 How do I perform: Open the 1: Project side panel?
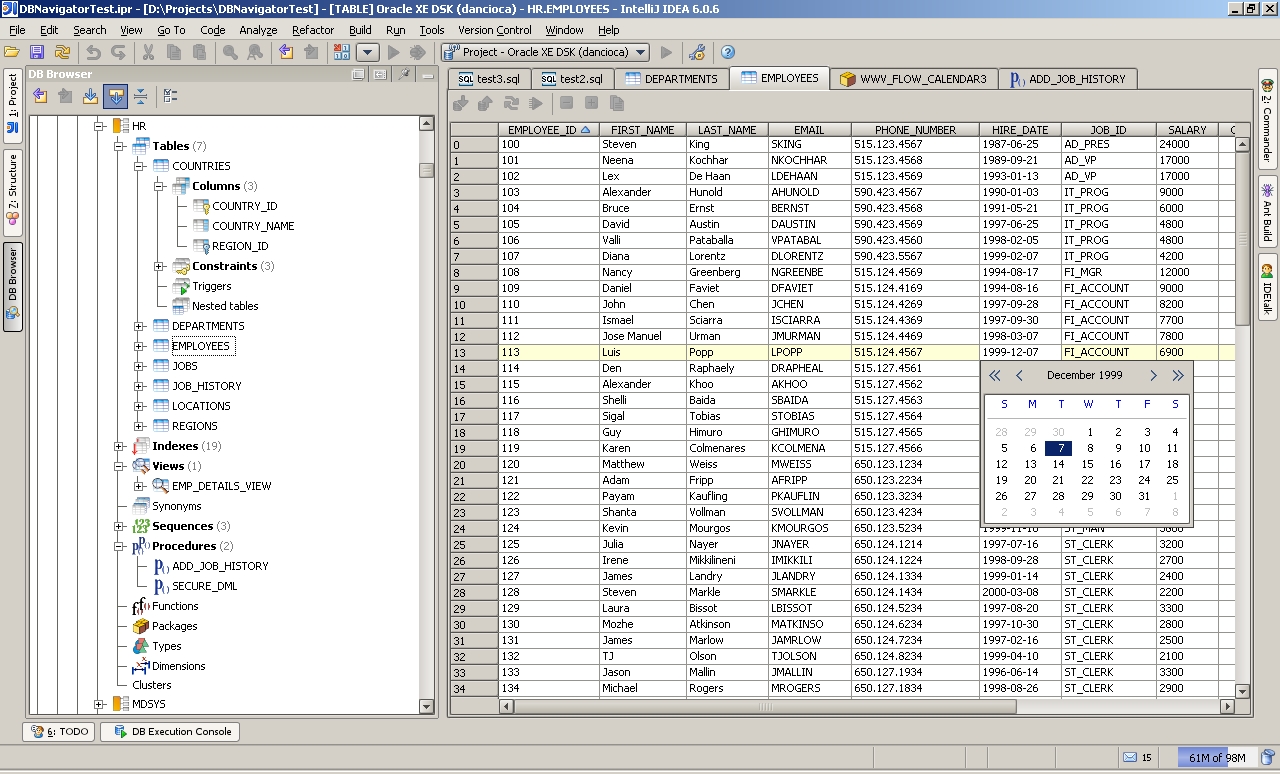click(13, 104)
